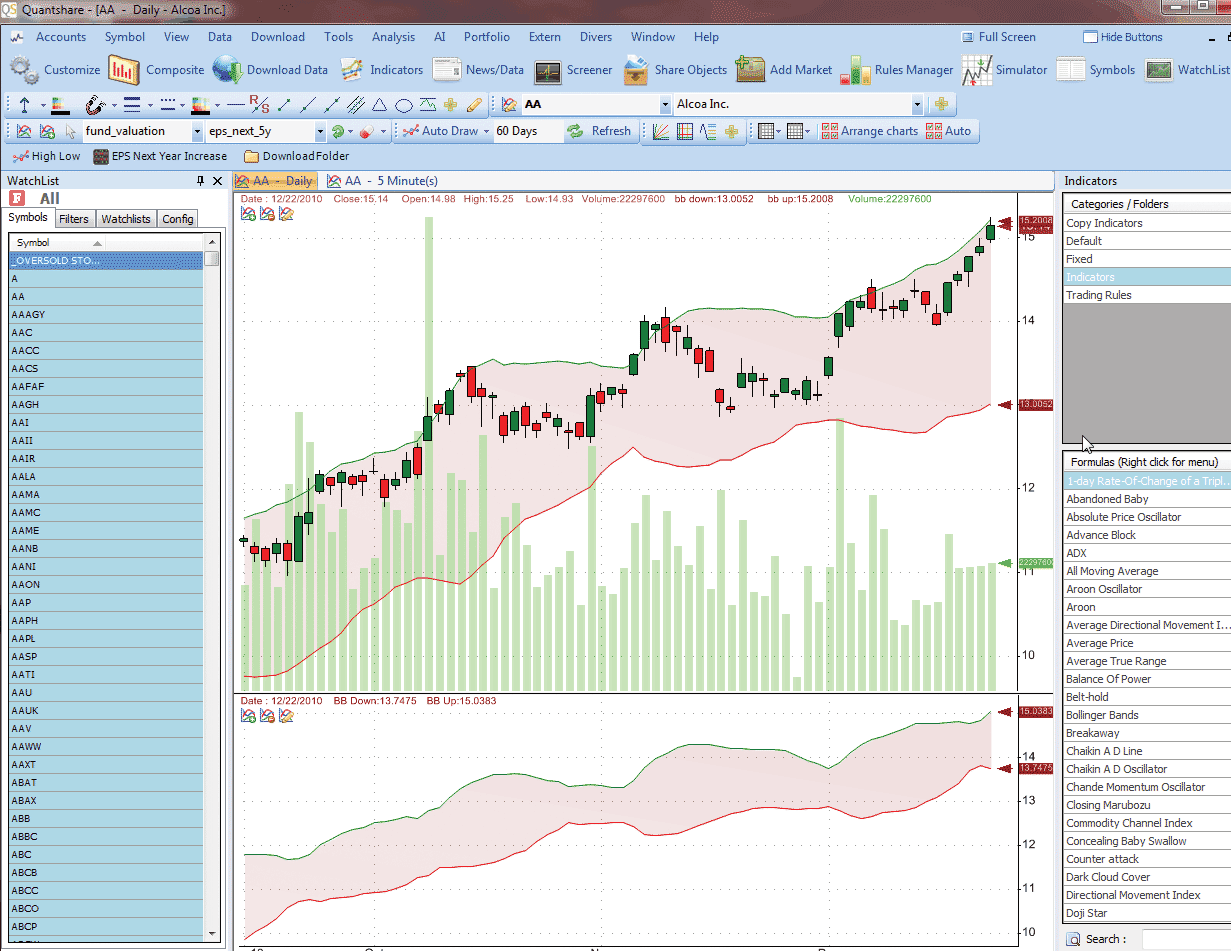Image resolution: width=1231 pixels, height=951 pixels.
Task: Click the magnet snap tool icon
Action: pos(95,104)
